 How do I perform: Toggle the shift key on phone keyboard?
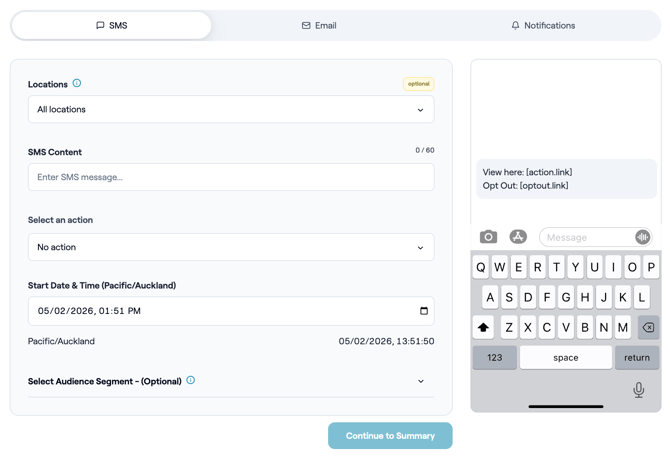pyautogui.click(x=483, y=327)
